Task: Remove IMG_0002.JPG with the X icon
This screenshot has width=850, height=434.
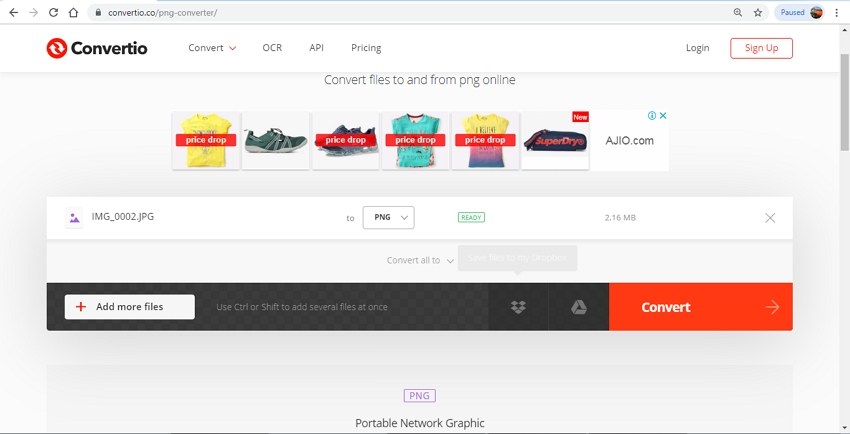Action: (x=769, y=218)
